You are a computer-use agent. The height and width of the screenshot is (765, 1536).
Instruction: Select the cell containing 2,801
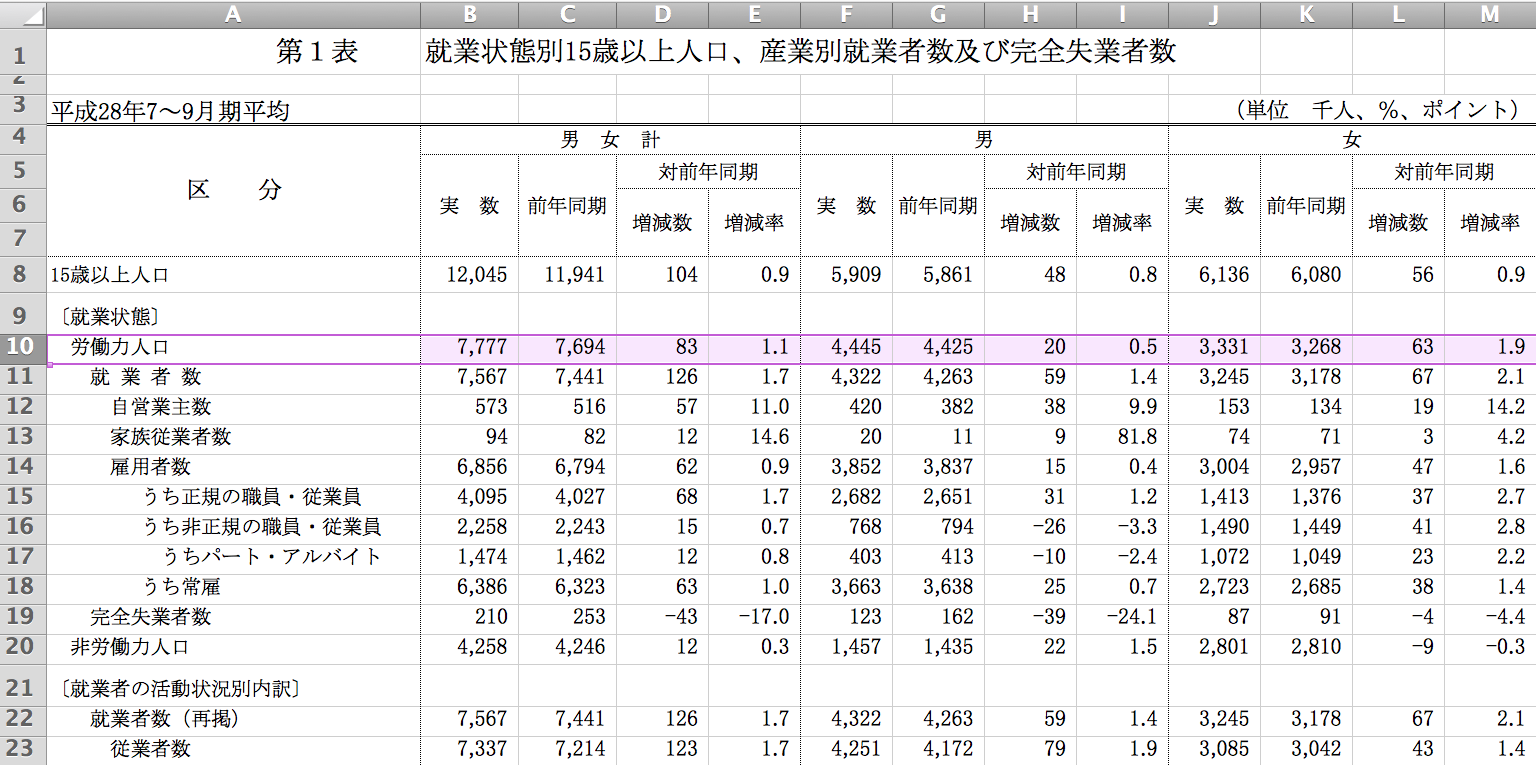pos(1214,647)
